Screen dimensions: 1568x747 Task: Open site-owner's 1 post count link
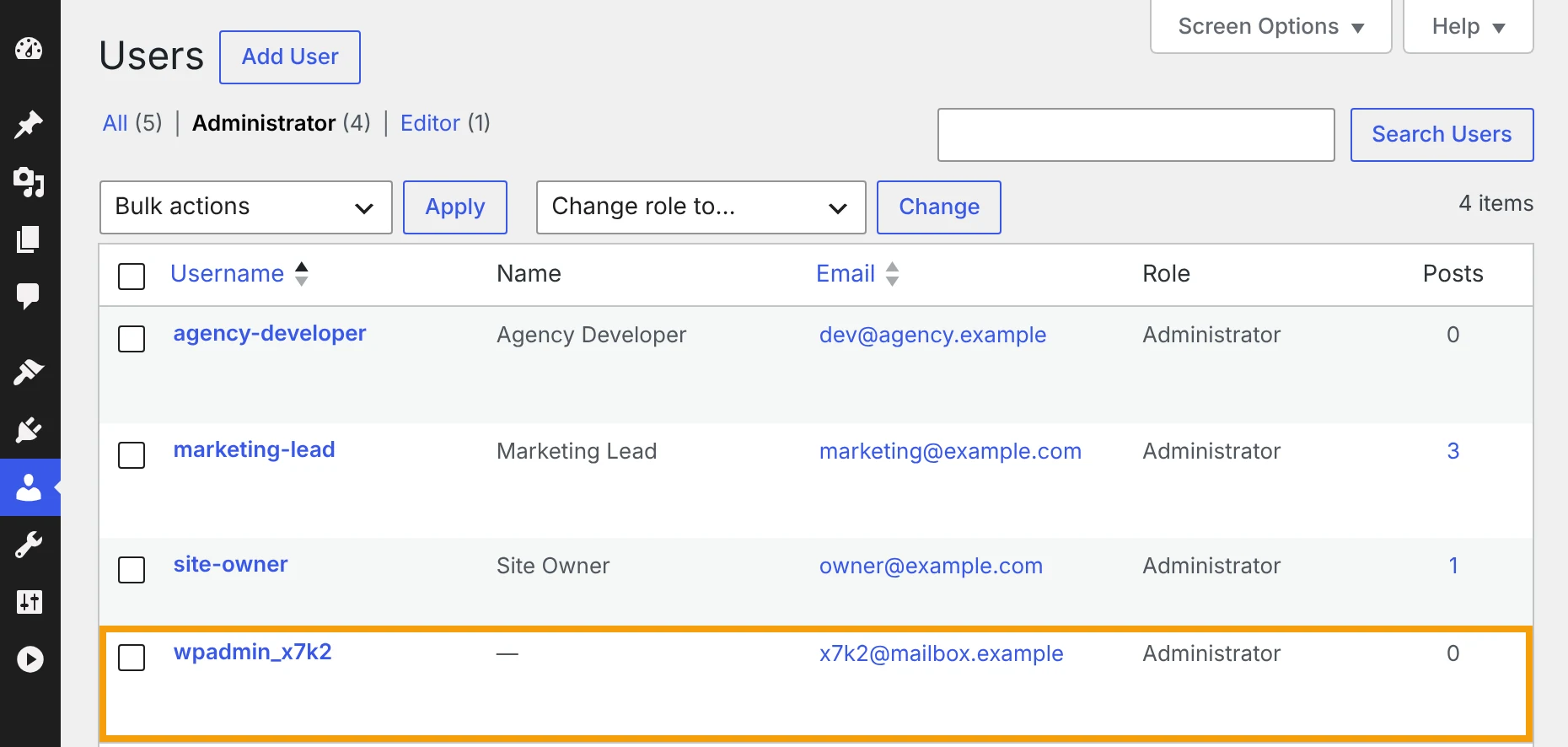pos(1453,566)
